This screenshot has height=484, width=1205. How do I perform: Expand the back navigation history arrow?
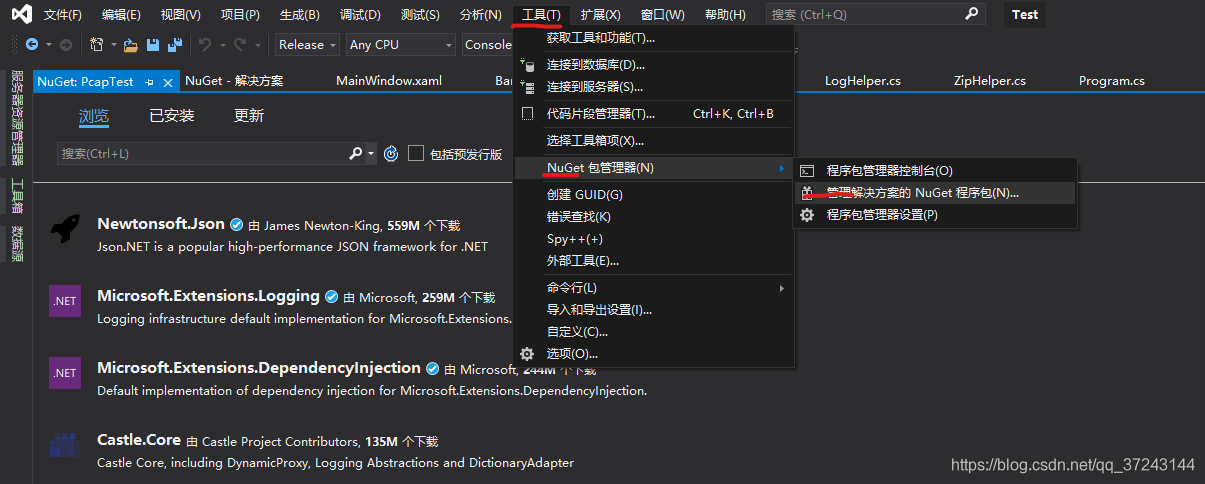pyautogui.click(x=48, y=45)
